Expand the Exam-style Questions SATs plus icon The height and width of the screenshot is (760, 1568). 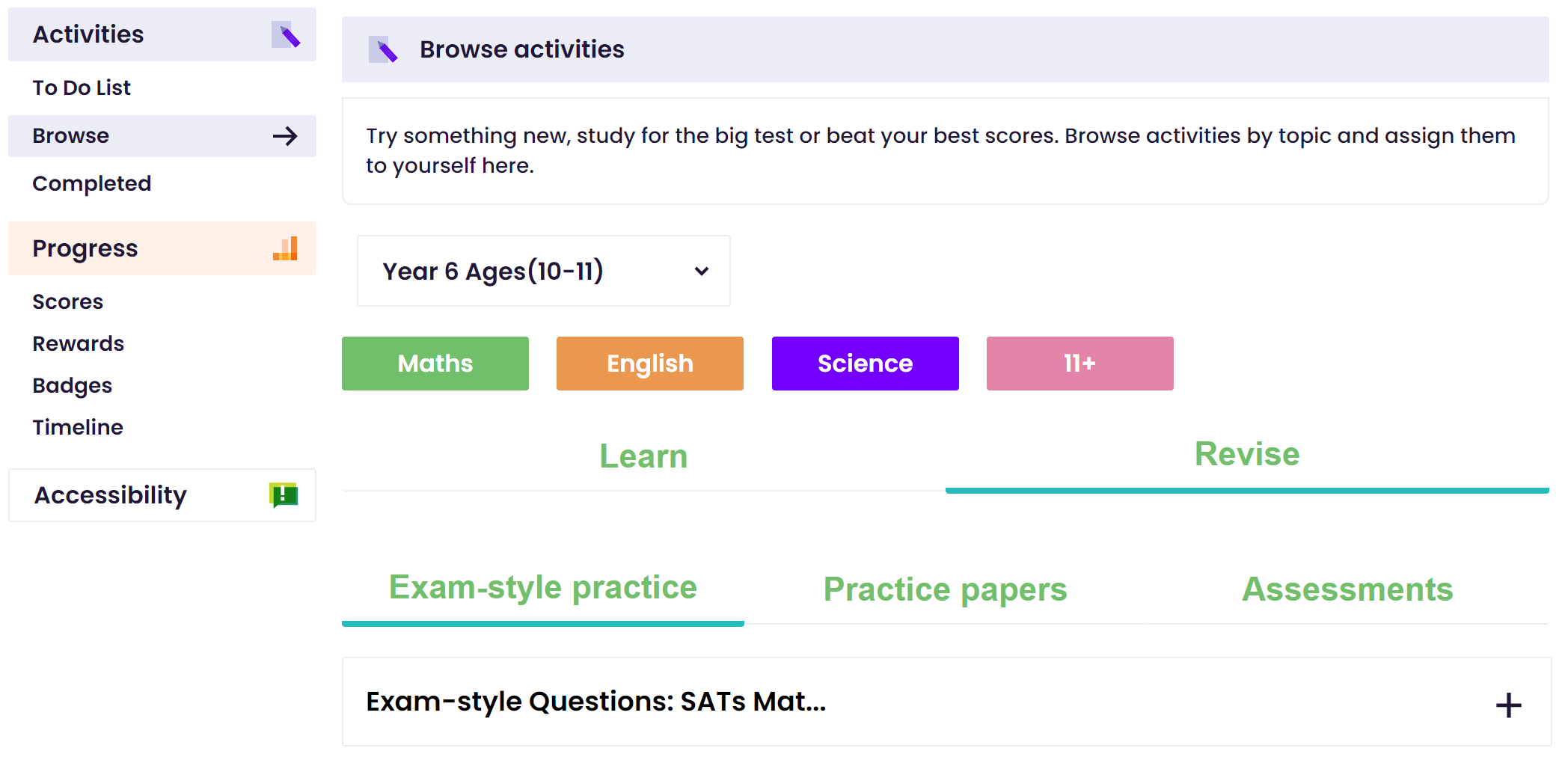point(1508,705)
